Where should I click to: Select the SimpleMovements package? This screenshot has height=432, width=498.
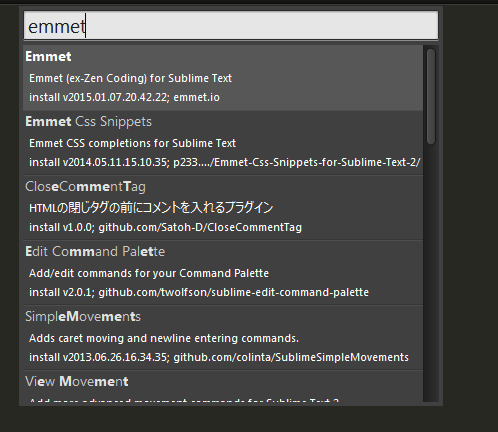(223, 338)
